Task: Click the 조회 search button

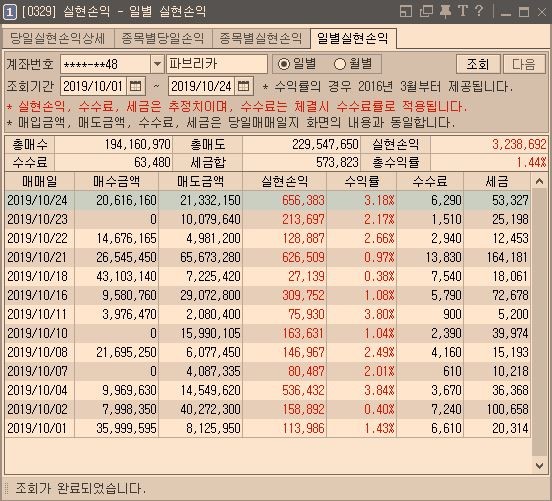Action: (x=478, y=64)
